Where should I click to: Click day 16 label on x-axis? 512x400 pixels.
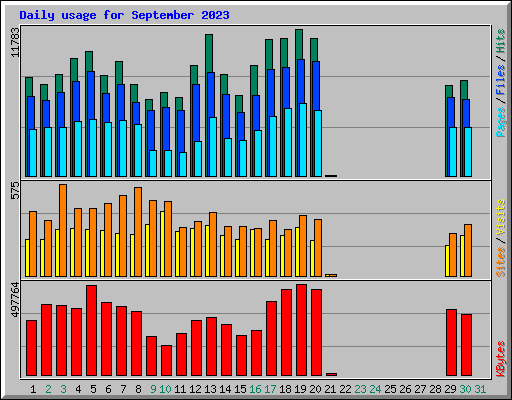(x=255, y=389)
